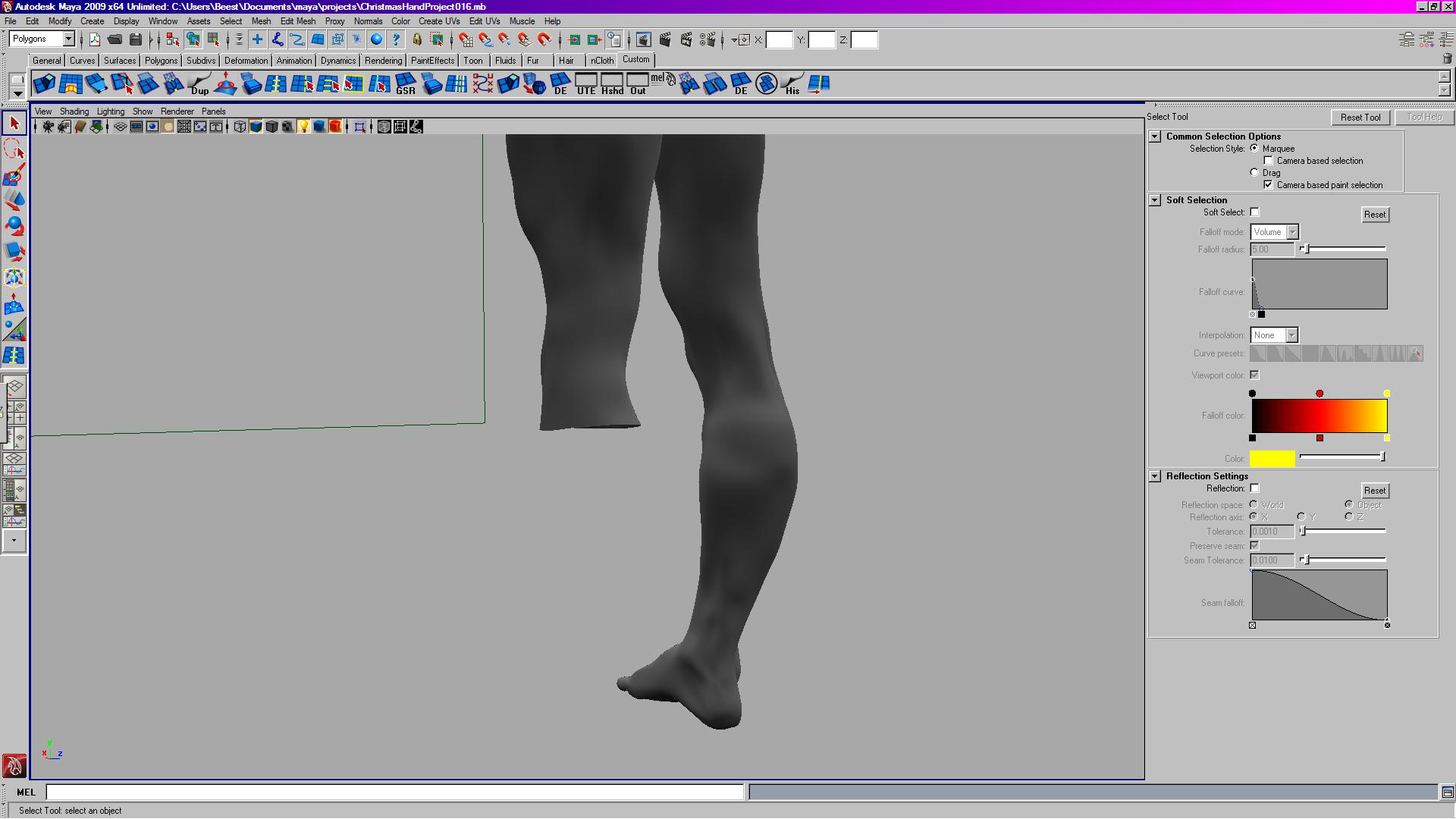Click the MEL command line label
Image resolution: width=1456 pixels, height=819 pixels.
point(26,792)
